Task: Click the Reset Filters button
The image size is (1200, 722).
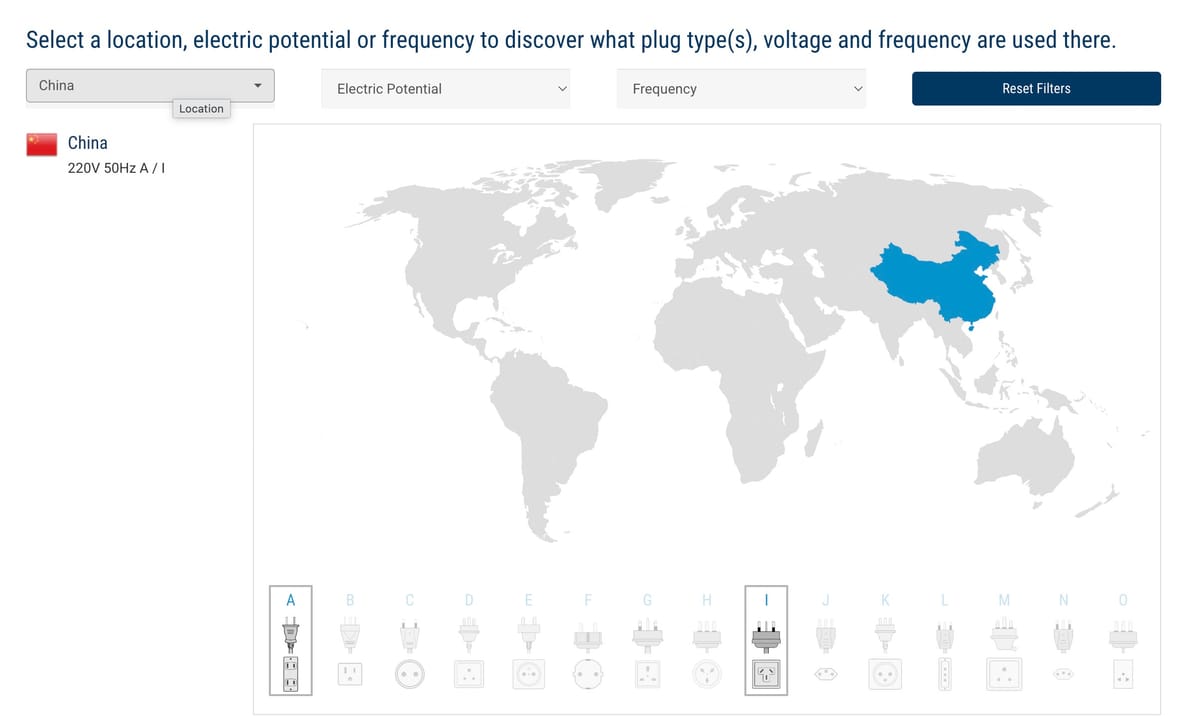Action: click(1036, 89)
